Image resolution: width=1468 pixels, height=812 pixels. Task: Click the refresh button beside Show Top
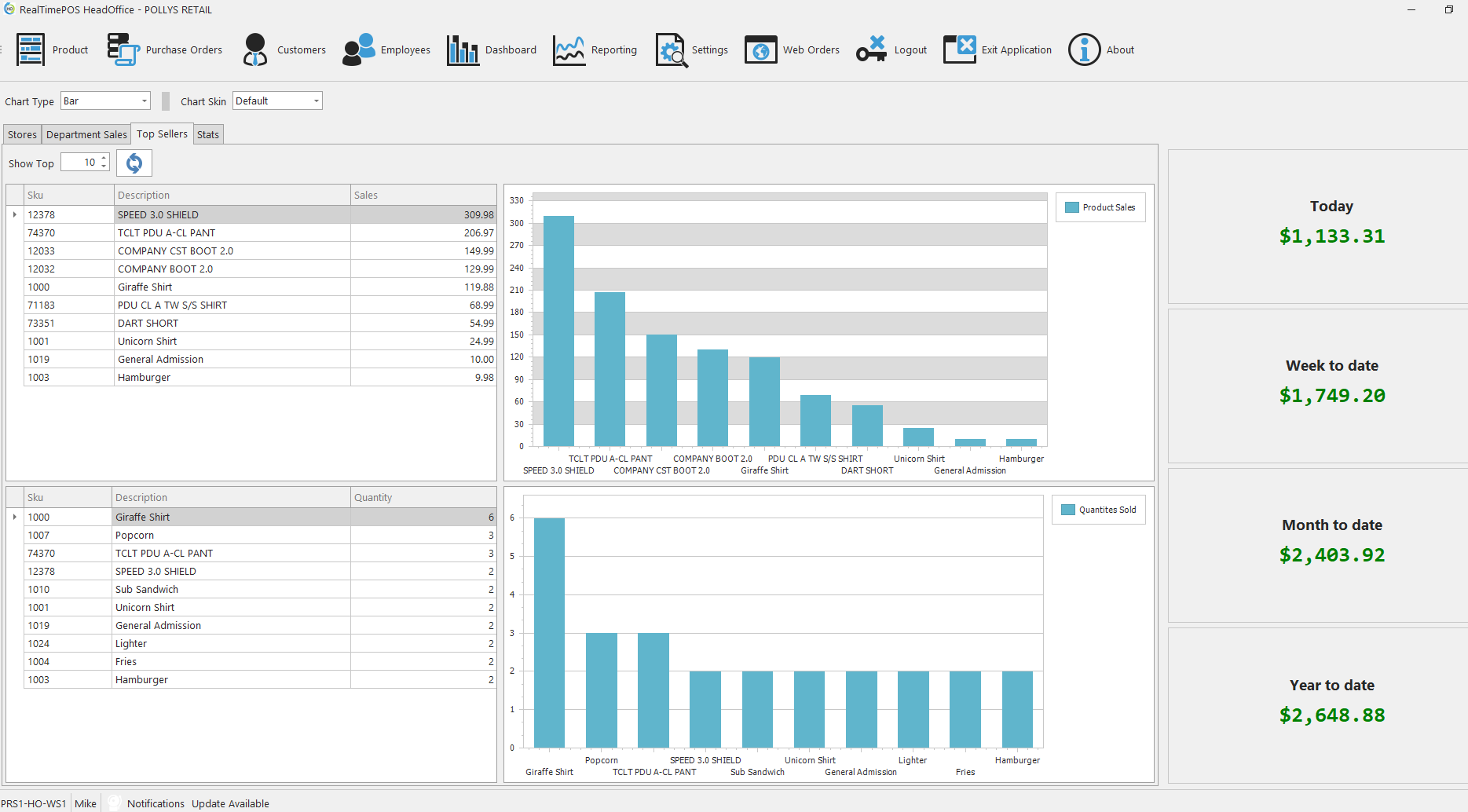(x=134, y=163)
